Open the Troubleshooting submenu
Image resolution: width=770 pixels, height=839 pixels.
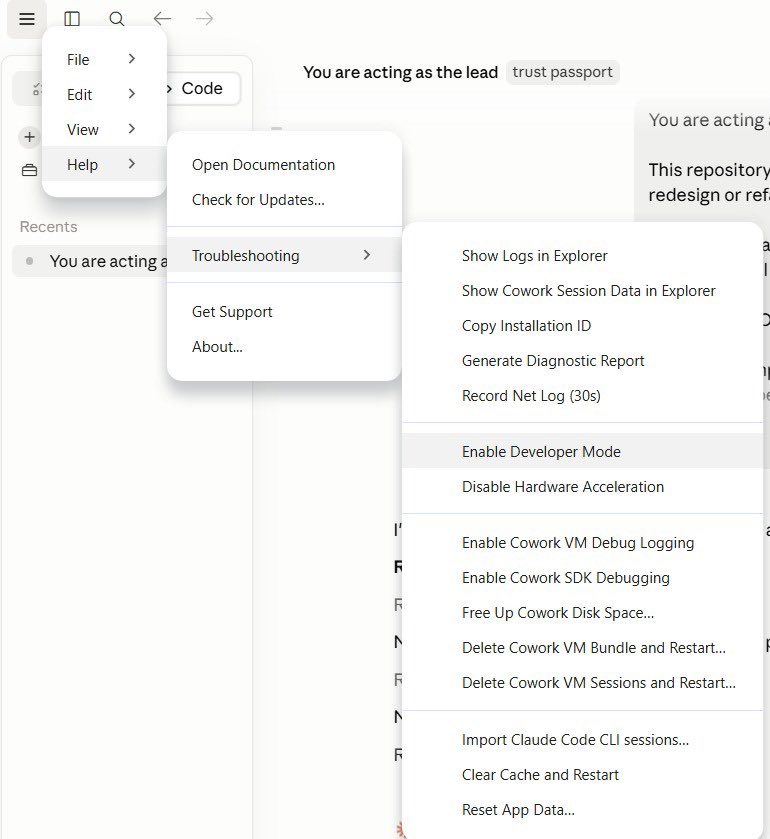click(284, 255)
